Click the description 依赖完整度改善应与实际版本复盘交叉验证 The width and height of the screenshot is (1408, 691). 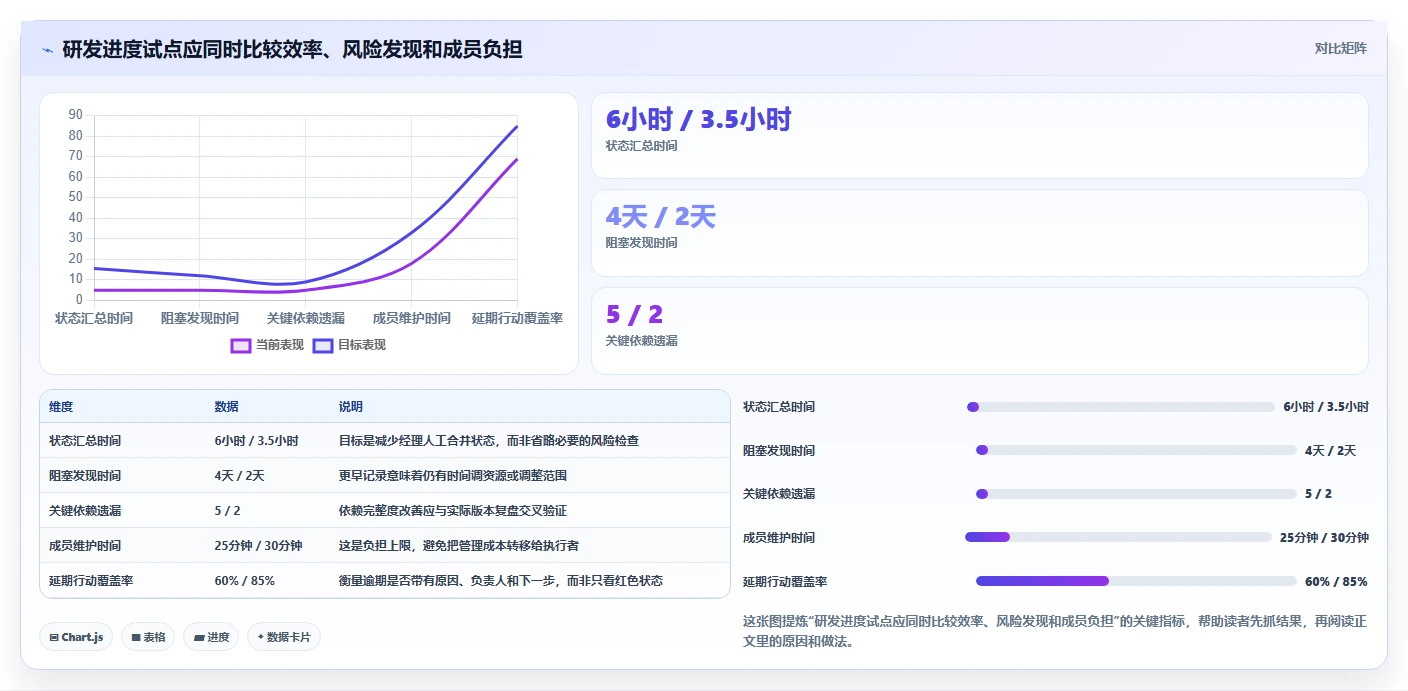[453, 511]
